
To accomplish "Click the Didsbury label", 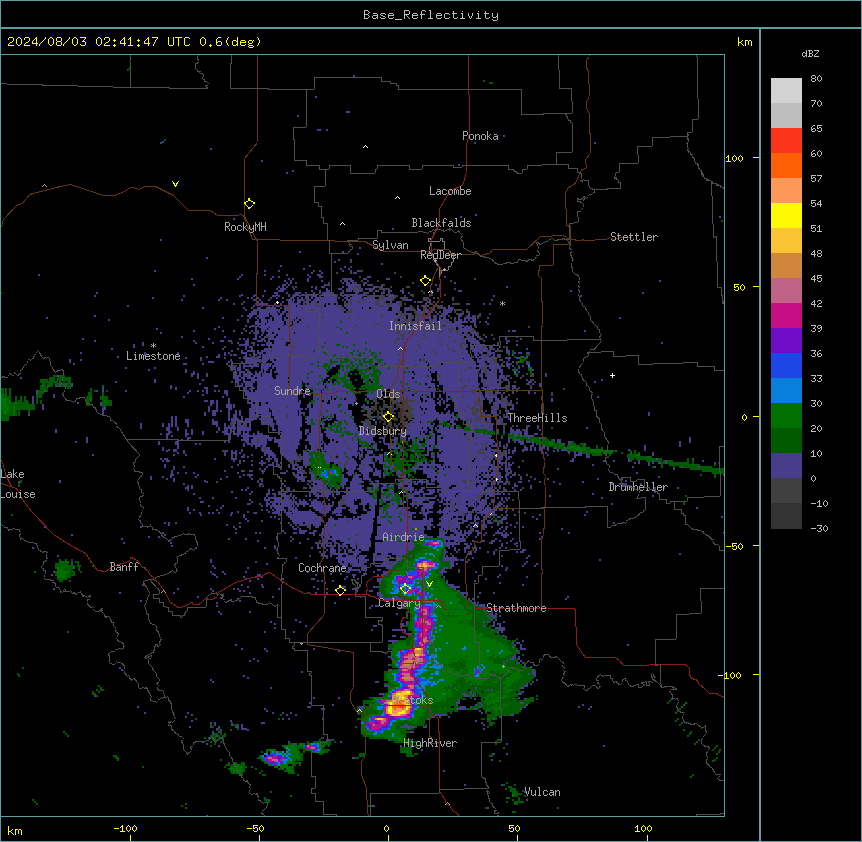I will [x=383, y=431].
